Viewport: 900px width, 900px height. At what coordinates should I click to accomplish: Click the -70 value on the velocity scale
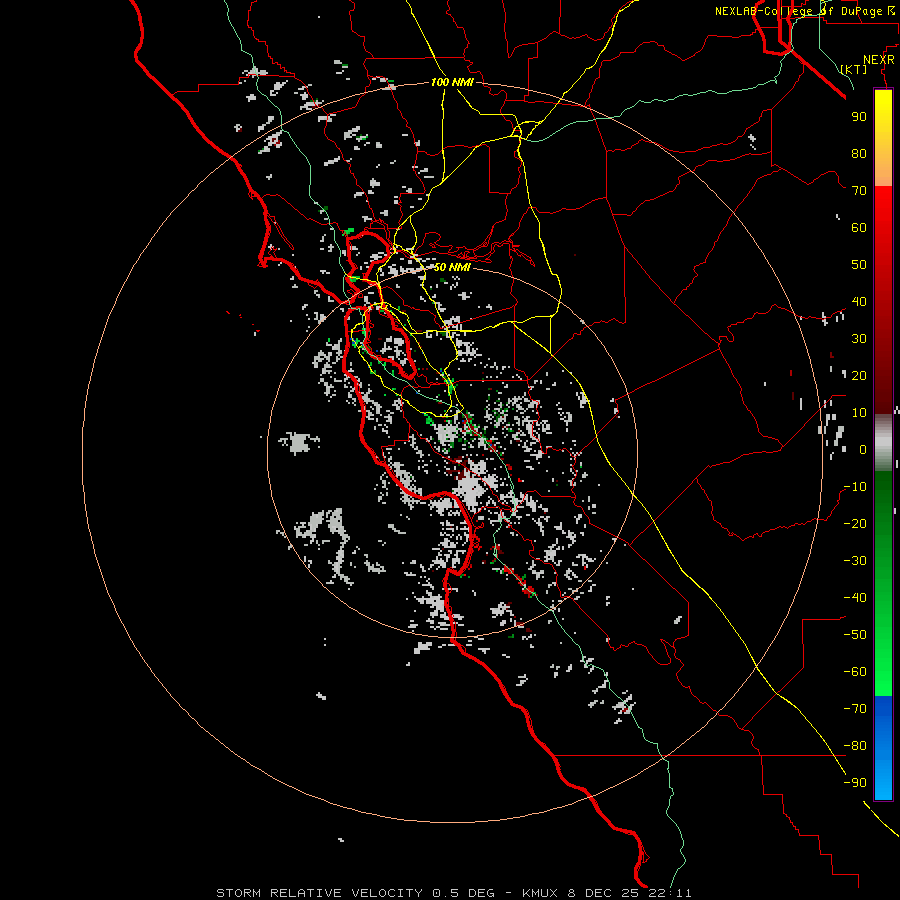(x=855, y=709)
